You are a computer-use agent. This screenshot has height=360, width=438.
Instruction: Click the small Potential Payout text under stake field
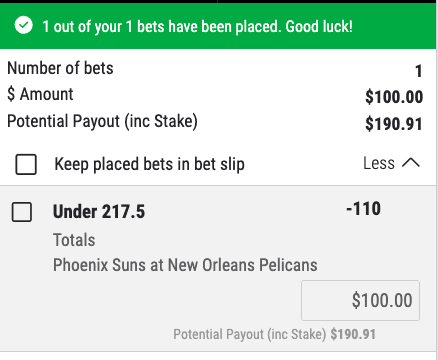[250, 334]
